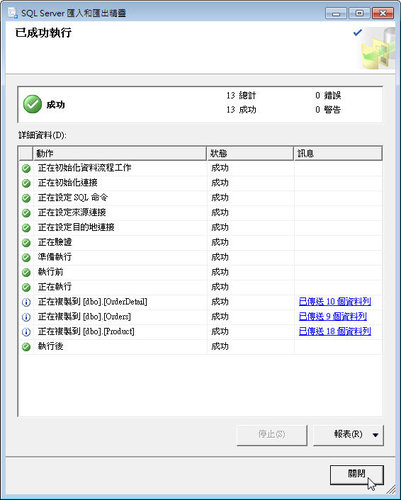401x500 pixels.
Task: Click the blue checkmark icon in the header
Action: pyautogui.click(x=358, y=33)
